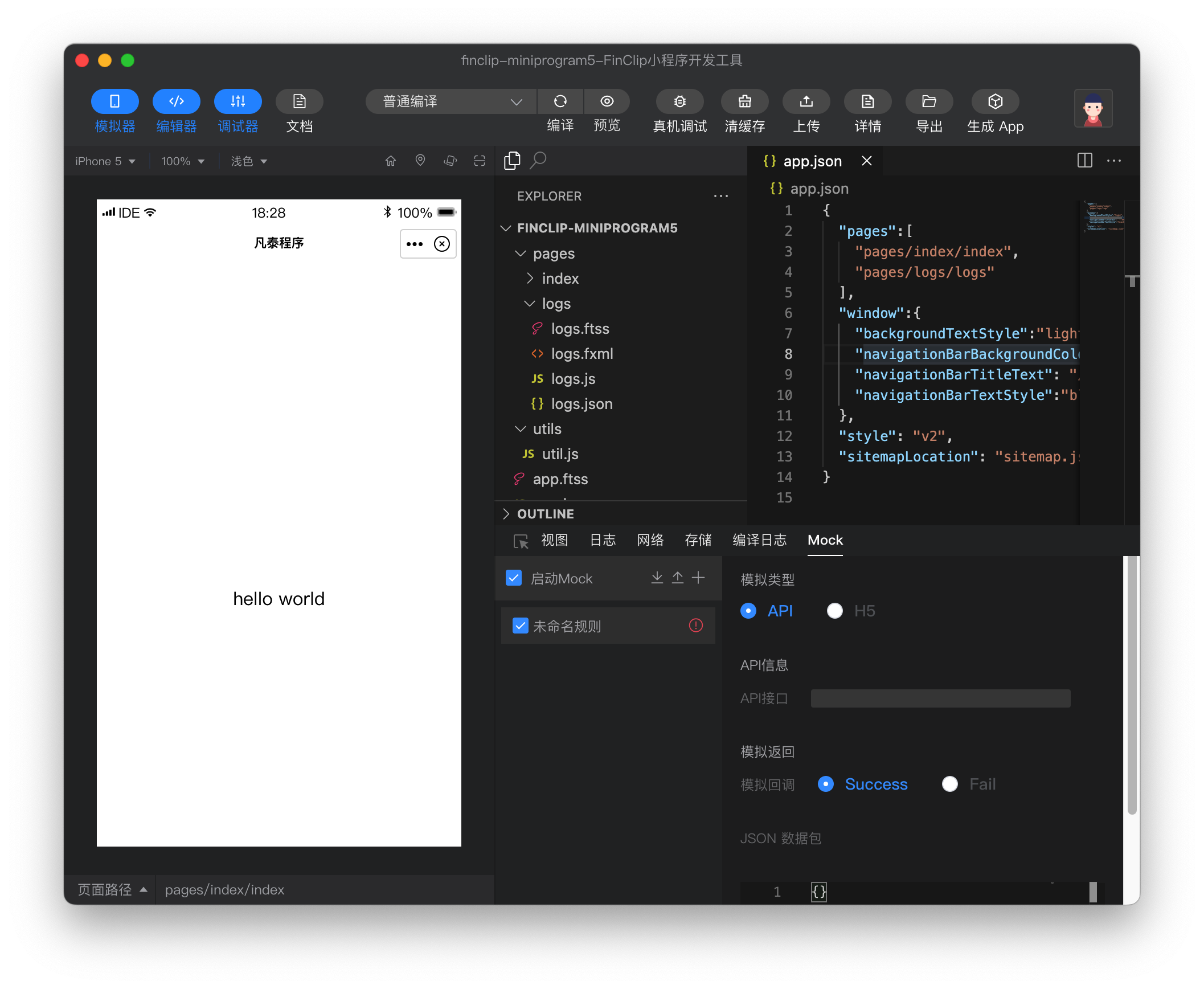1204x989 pixels.
Task: Click the simulator home icon
Action: [391, 161]
